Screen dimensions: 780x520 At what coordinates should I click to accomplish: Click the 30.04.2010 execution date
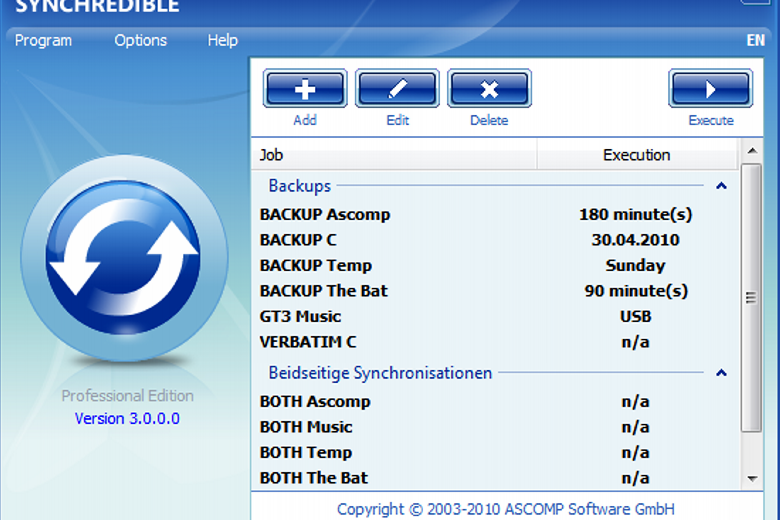pos(635,240)
